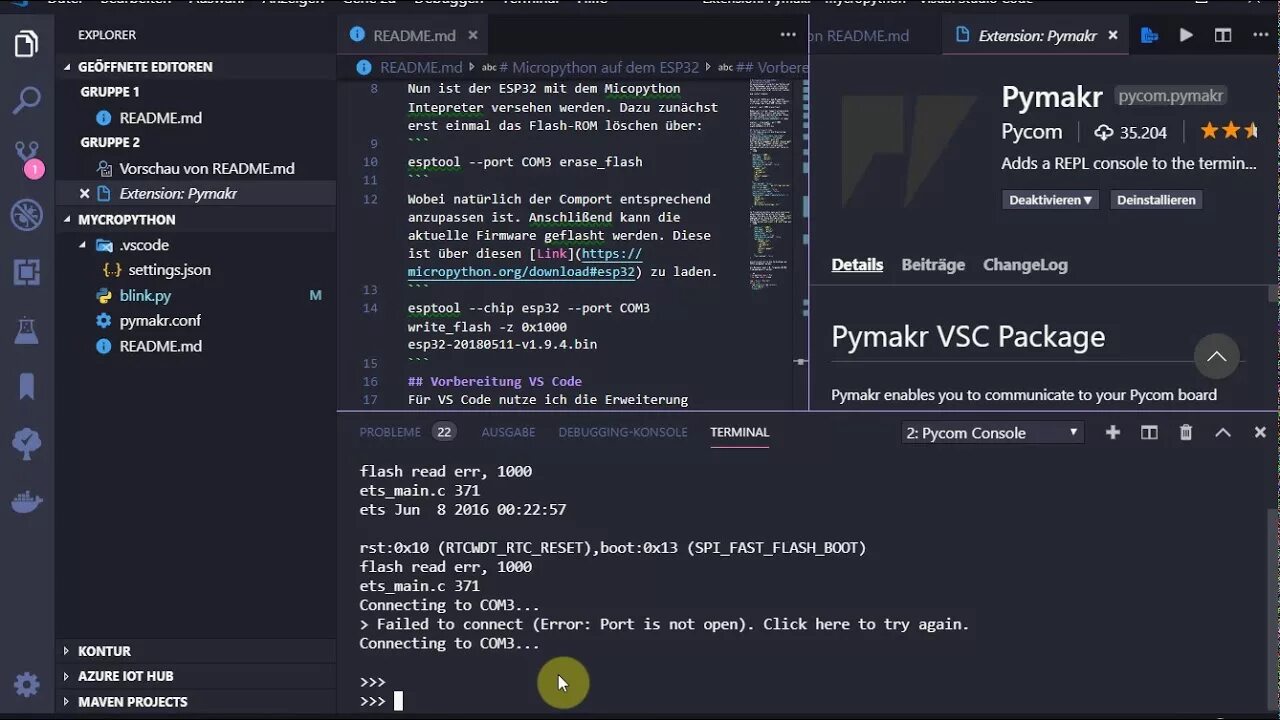Click the run play icon in editor toolbar
This screenshot has width=1280, height=720.
point(1186,35)
